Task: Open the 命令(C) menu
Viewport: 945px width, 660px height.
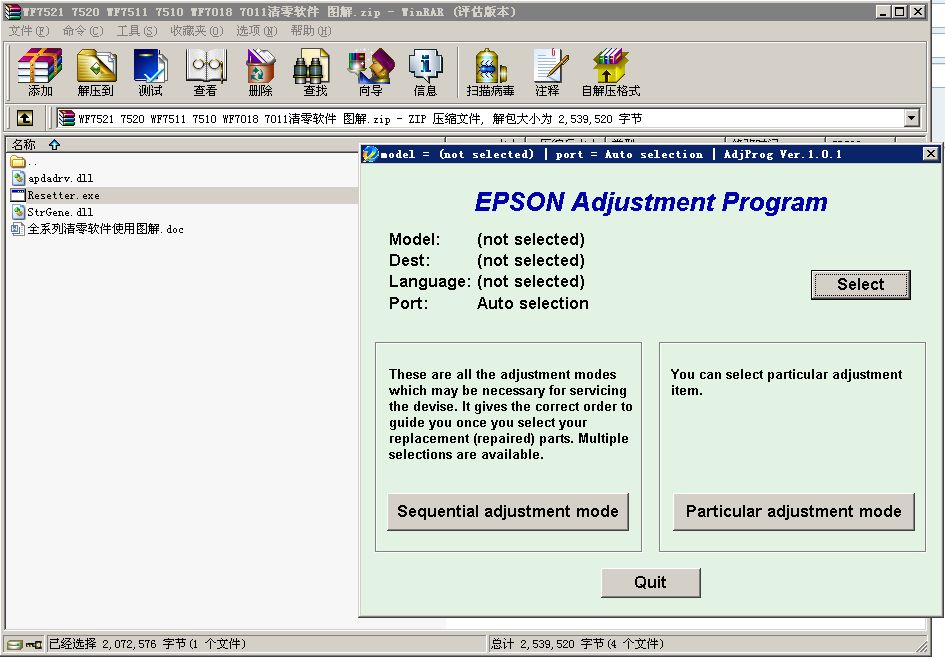Action: (83, 31)
